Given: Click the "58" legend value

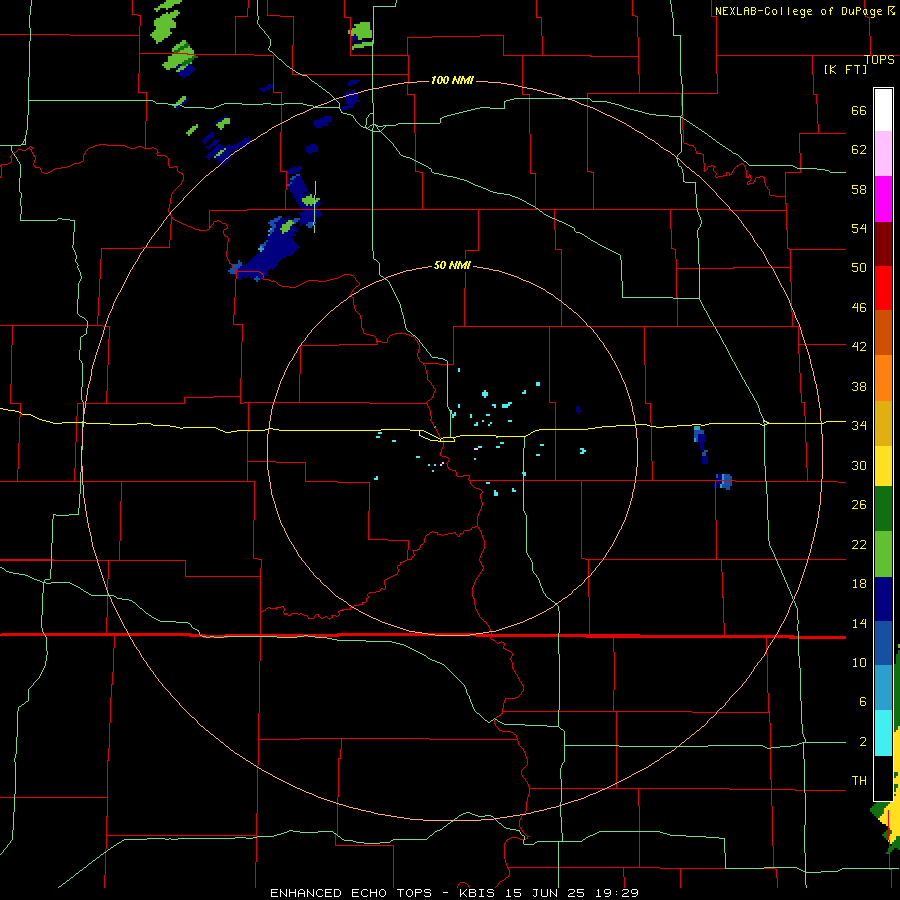Looking at the screenshot, I should pyautogui.click(x=859, y=189).
